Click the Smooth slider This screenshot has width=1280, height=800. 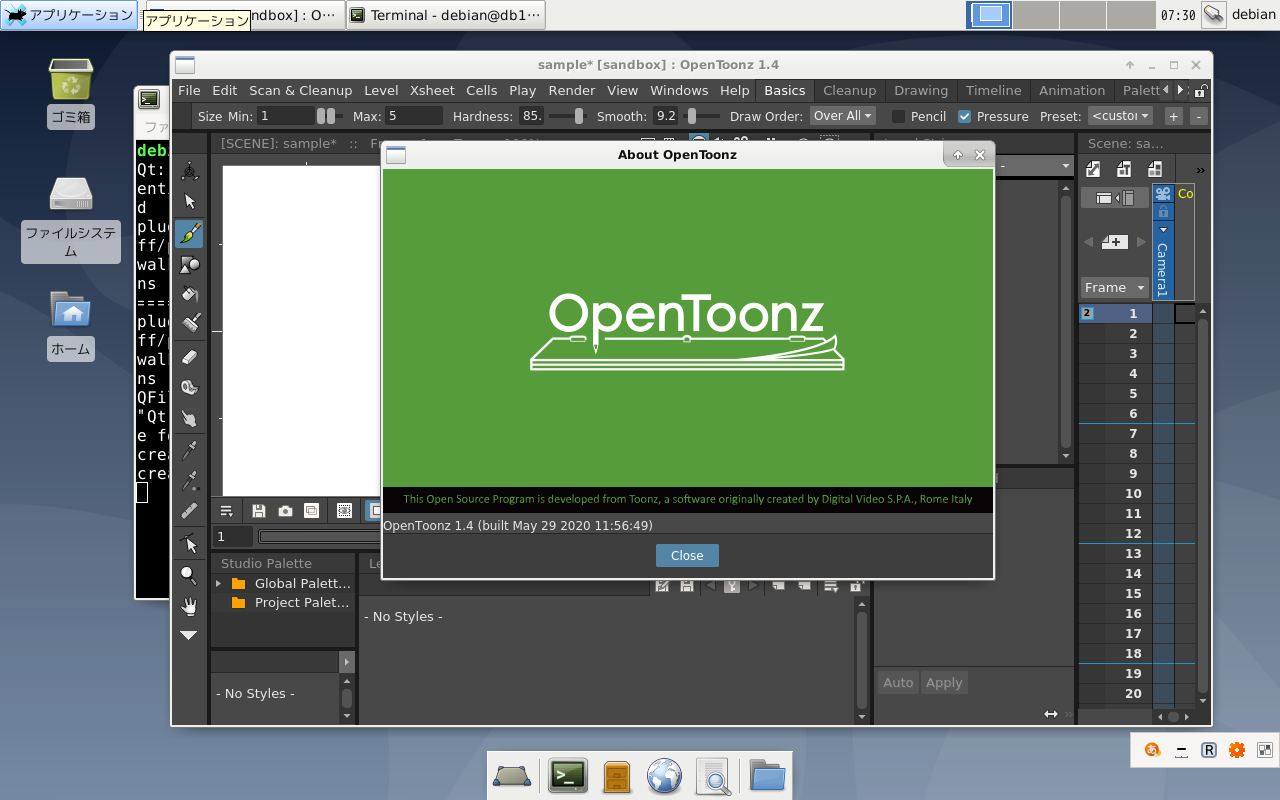tap(702, 116)
